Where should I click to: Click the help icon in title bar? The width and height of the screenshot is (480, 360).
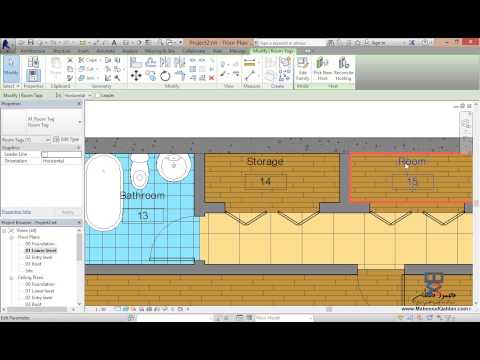[x=426, y=43]
